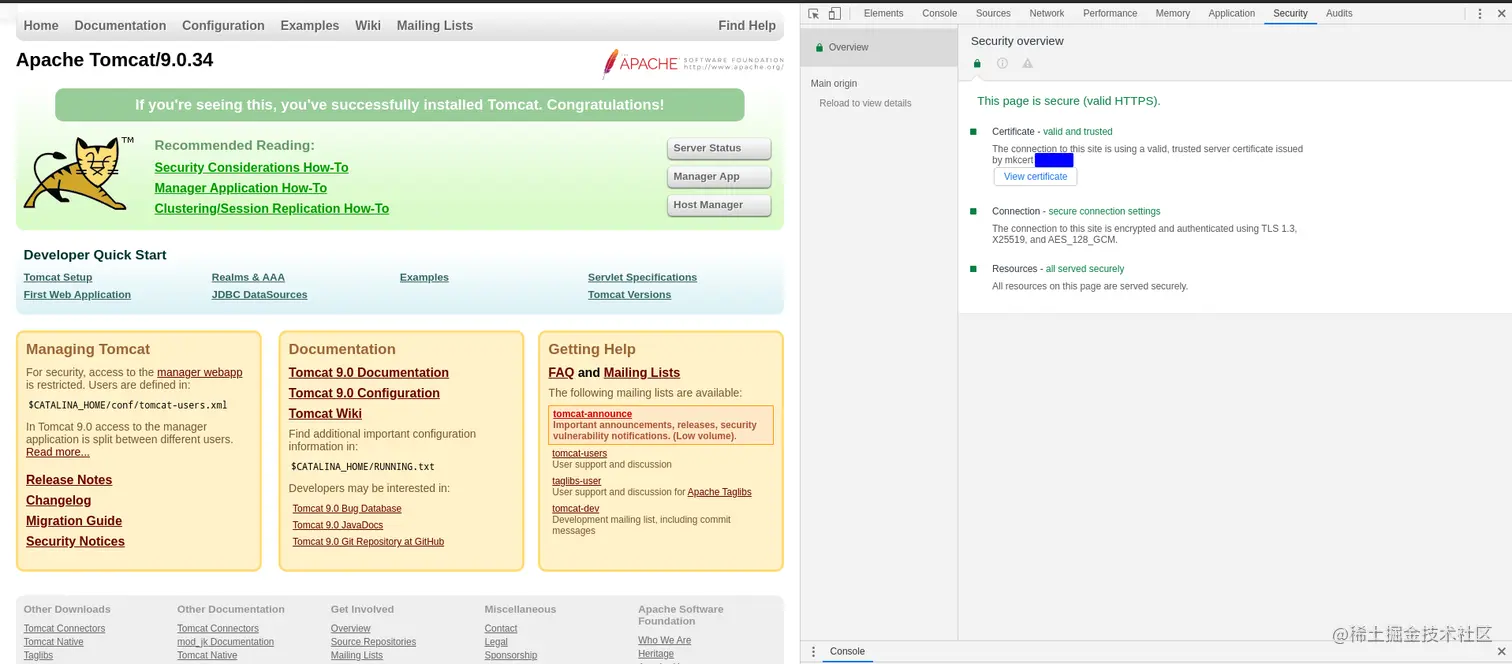Open Wiki in the top navigation bar
Screen dimensions: 1512x664
point(368,25)
